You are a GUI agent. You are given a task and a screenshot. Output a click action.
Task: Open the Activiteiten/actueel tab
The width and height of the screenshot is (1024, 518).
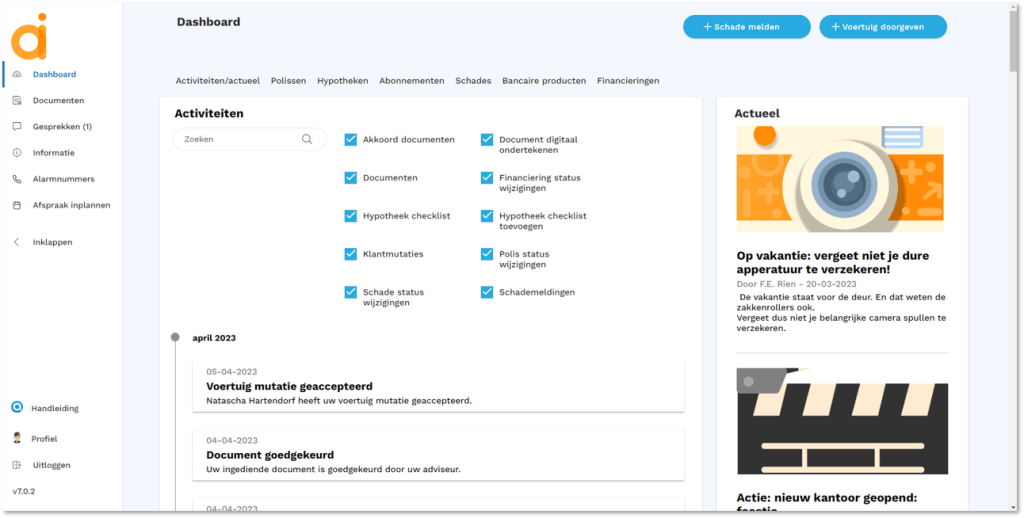(217, 81)
